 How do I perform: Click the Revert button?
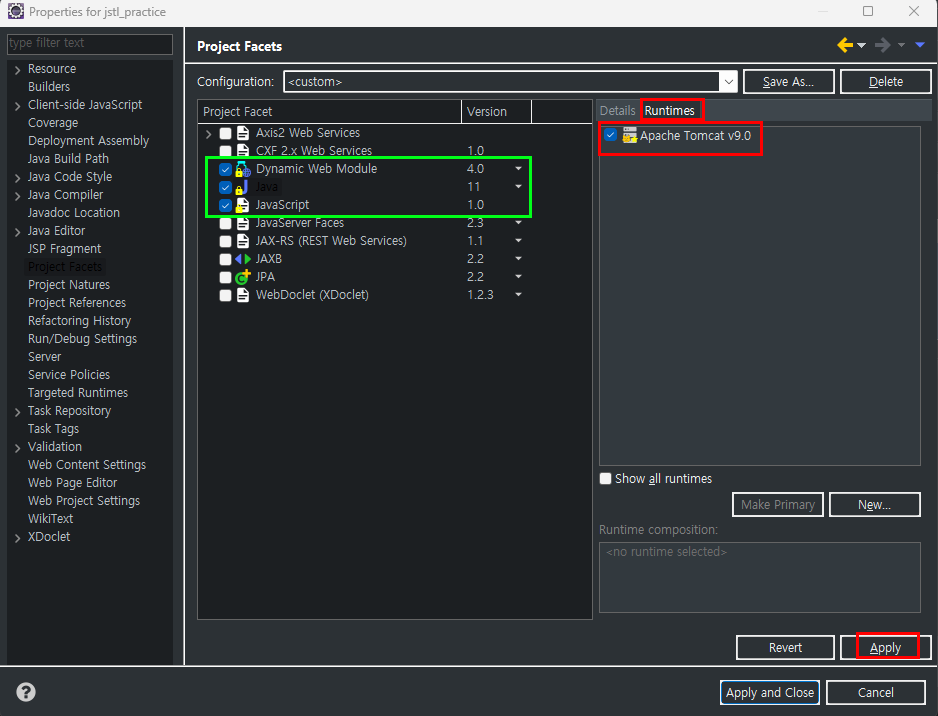[x=785, y=648]
